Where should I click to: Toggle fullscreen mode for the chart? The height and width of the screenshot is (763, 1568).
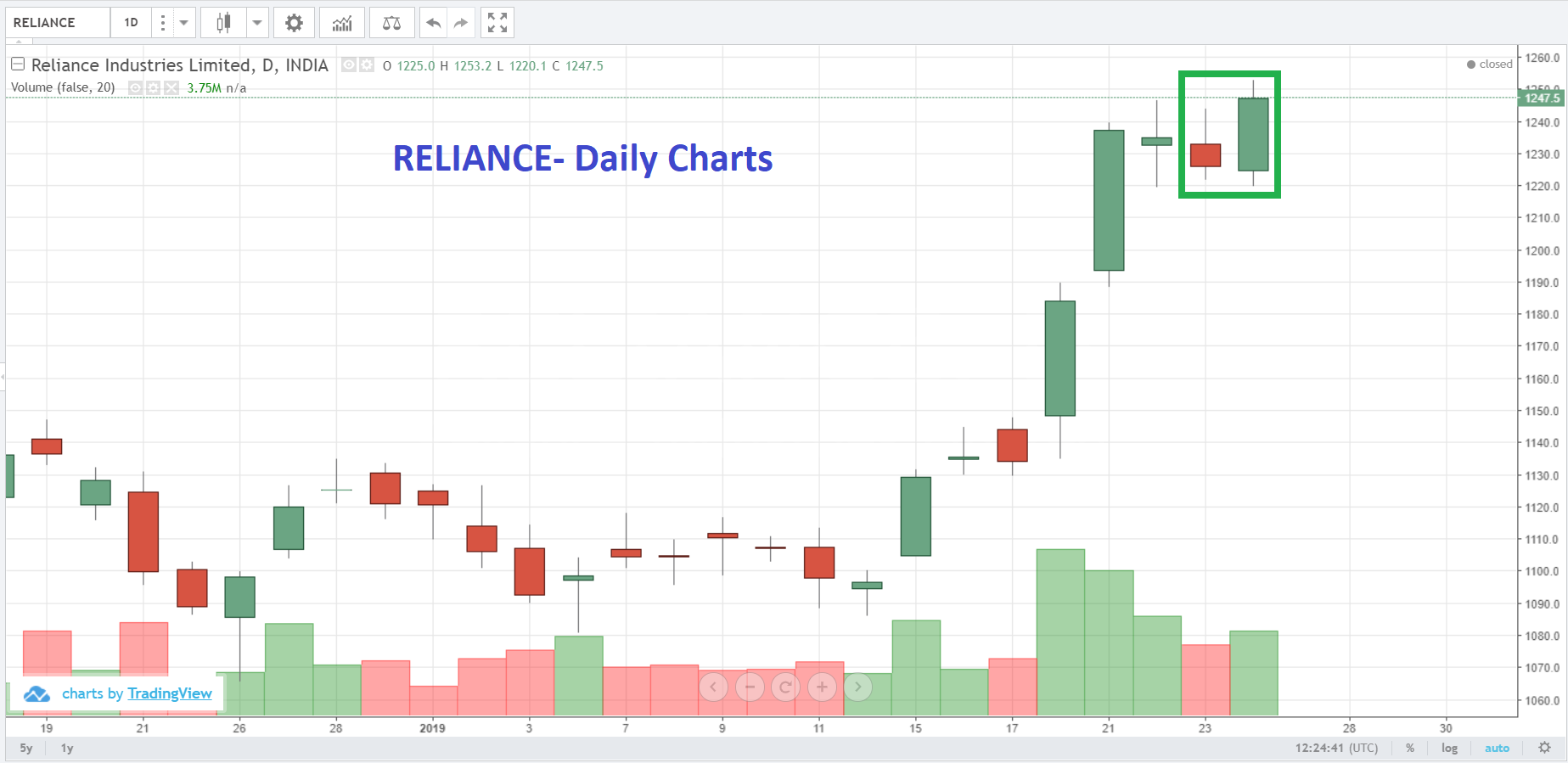click(x=497, y=23)
